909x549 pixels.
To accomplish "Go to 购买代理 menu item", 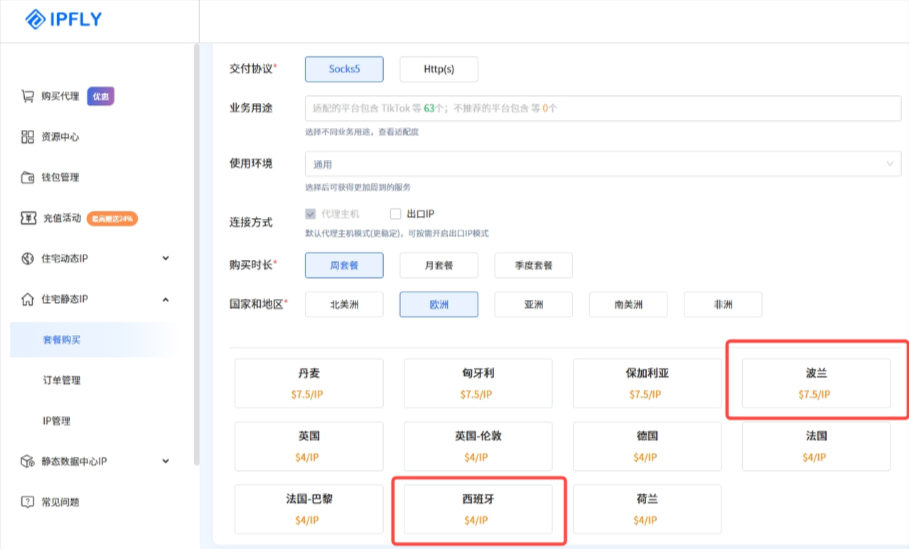I will pos(60,96).
